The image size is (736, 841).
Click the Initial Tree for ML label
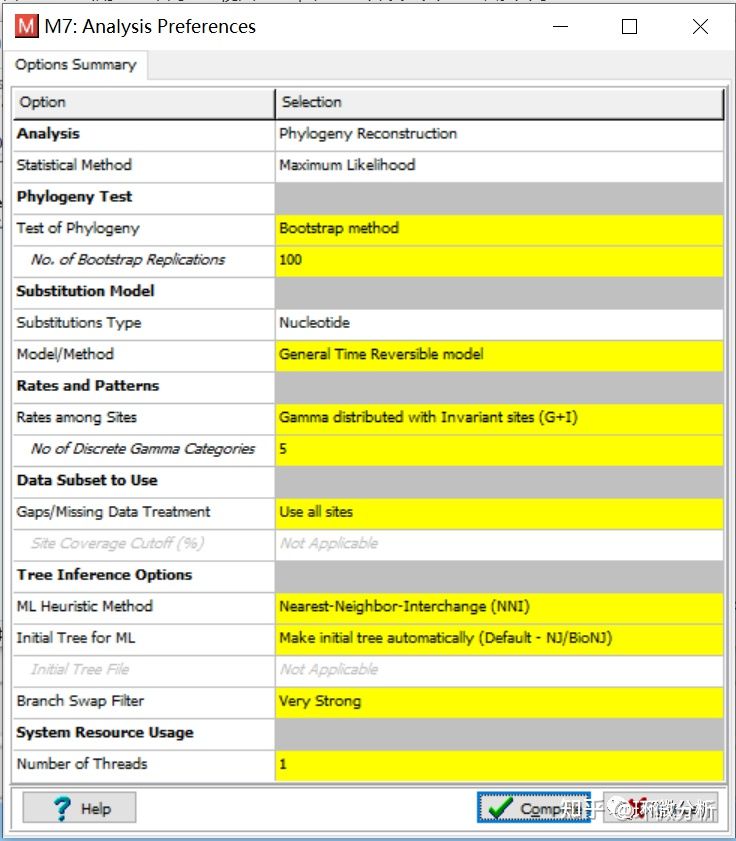(76, 638)
